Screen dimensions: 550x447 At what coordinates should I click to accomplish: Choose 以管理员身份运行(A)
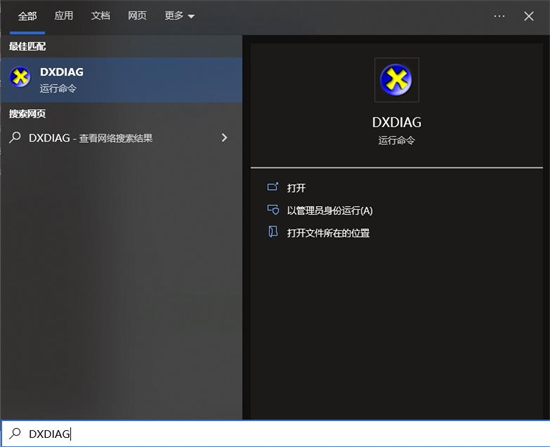330,211
